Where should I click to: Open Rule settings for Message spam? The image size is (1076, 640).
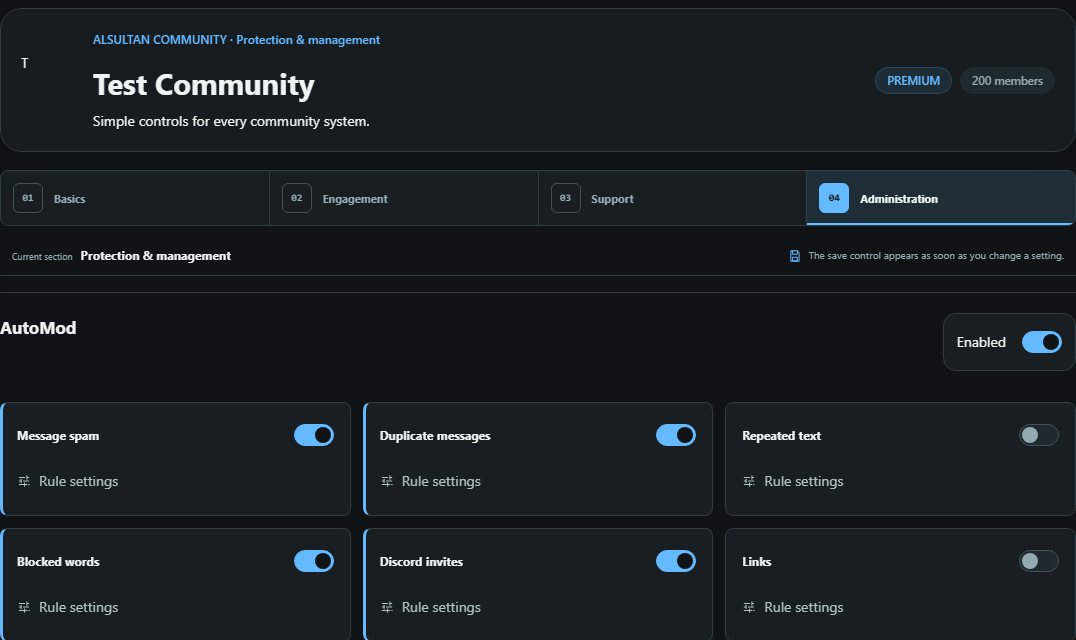point(68,482)
